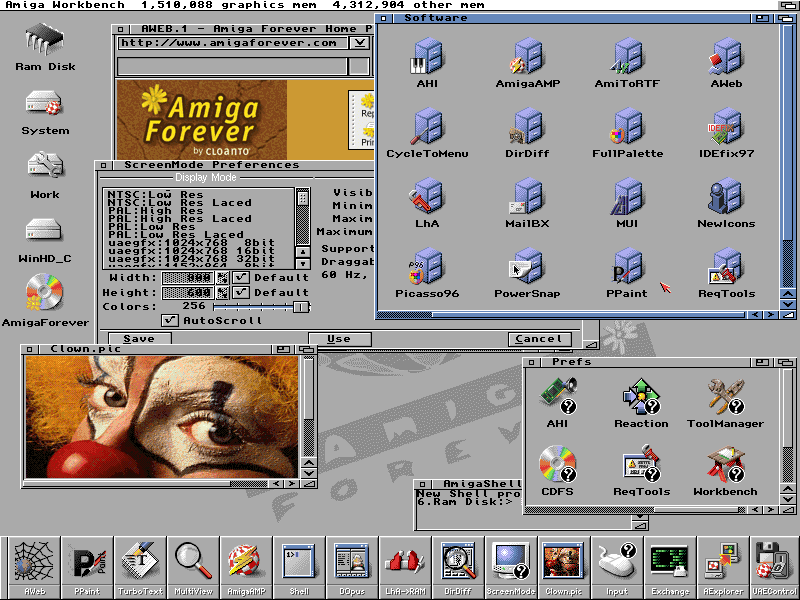Open ToolManager prefs icon
Screen dimensions: 800x600
(x=724, y=398)
